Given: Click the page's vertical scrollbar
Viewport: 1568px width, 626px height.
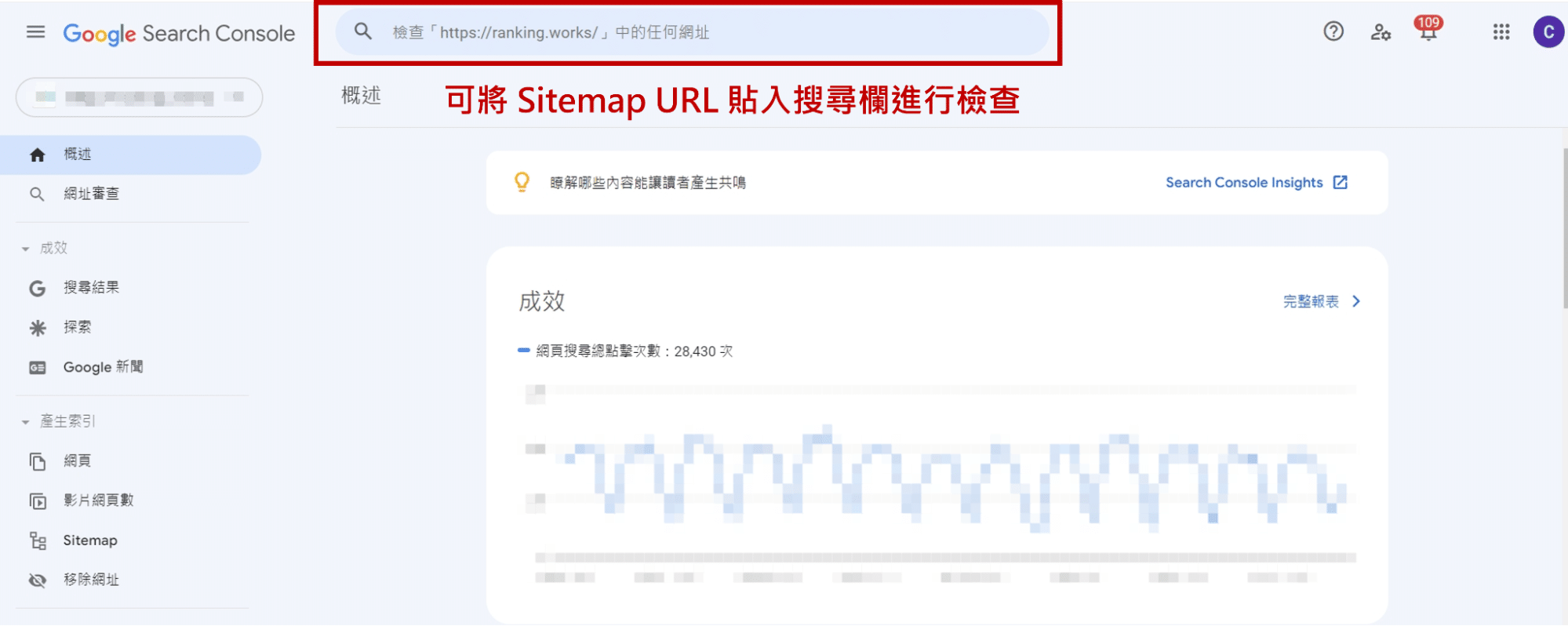Looking at the screenshot, I should coord(1564,227).
